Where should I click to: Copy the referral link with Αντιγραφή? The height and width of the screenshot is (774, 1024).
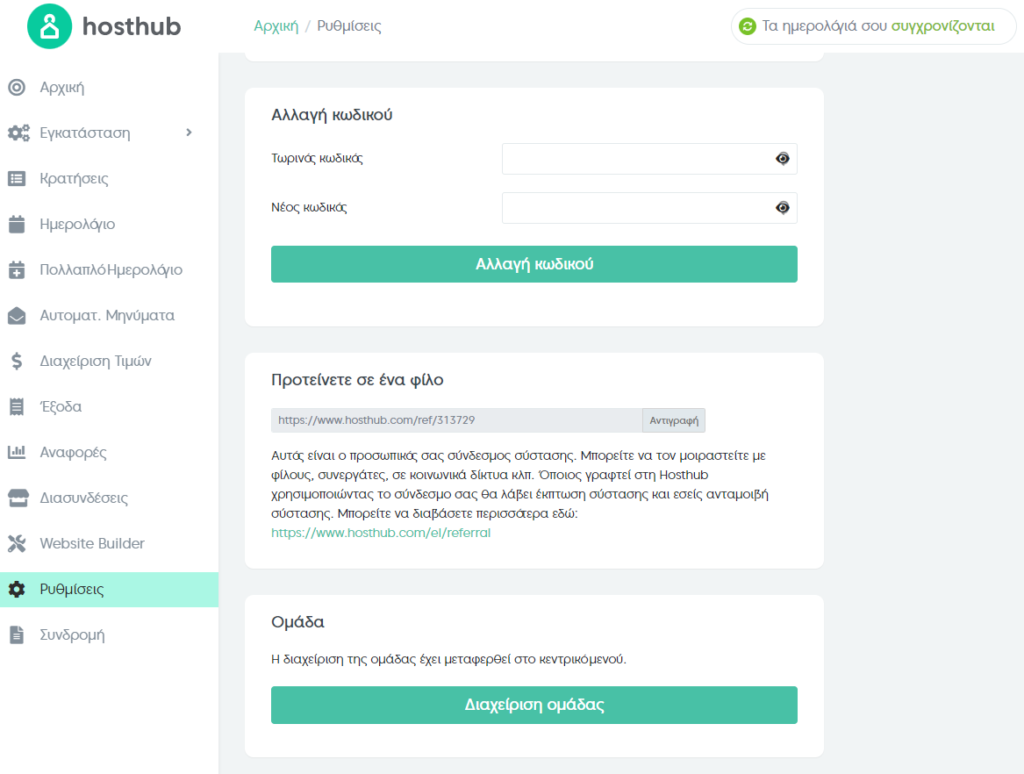click(x=673, y=421)
